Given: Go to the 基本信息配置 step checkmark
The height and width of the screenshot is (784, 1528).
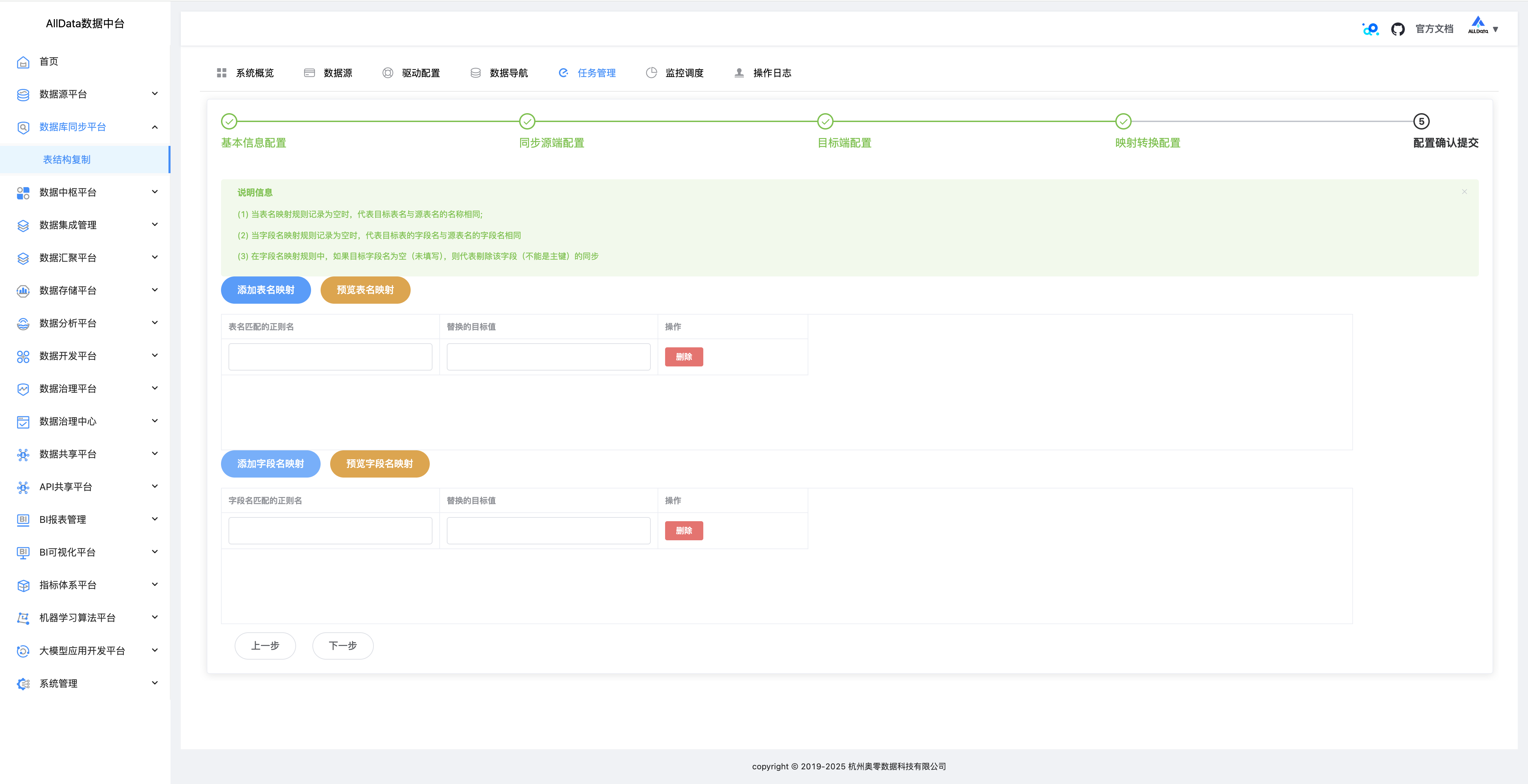Looking at the screenshot, I should click(229, 122).
